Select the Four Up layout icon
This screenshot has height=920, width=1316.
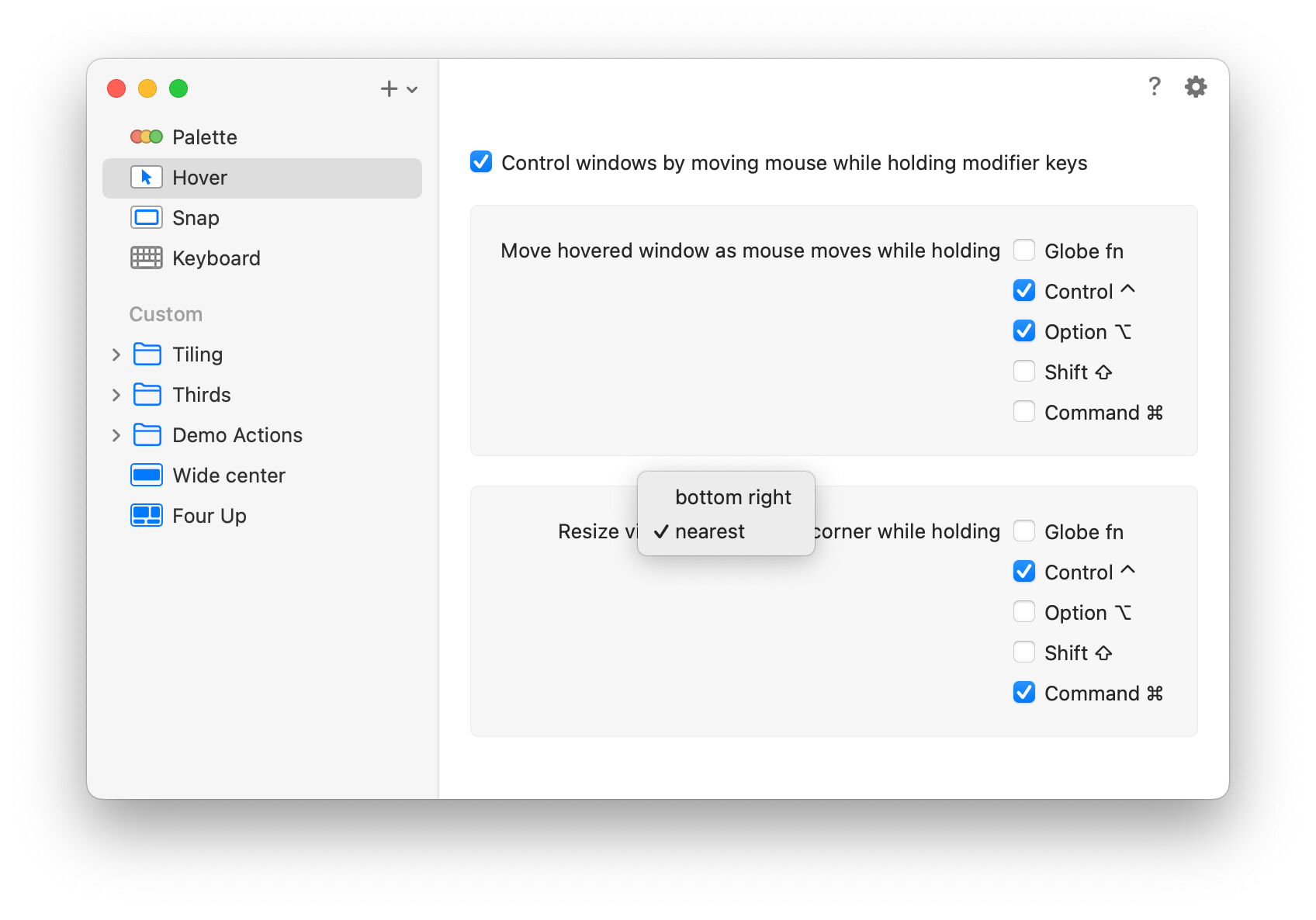pyautogui.click(x=146, y=516)
